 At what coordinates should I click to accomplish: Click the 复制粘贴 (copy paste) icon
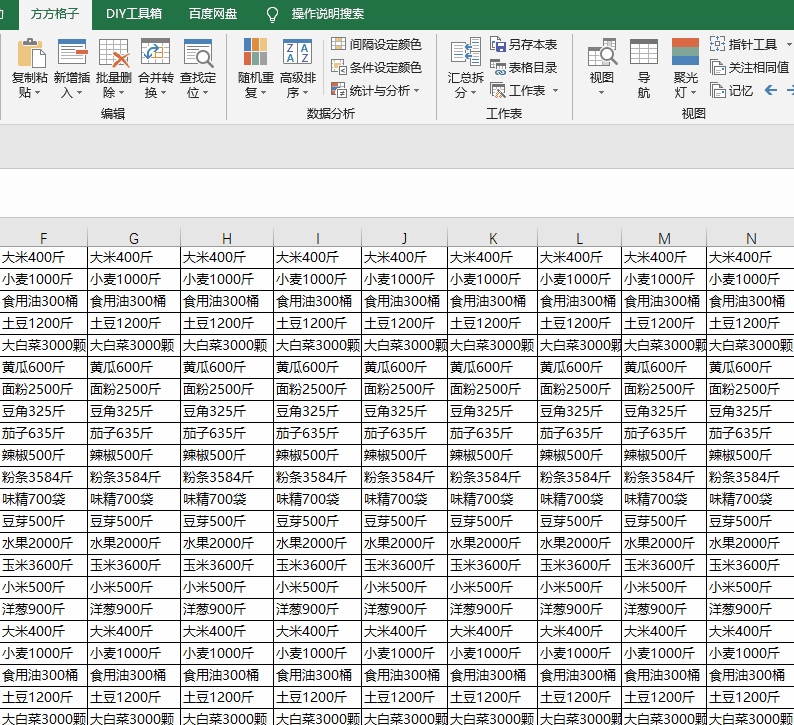[x=30, y=54]
